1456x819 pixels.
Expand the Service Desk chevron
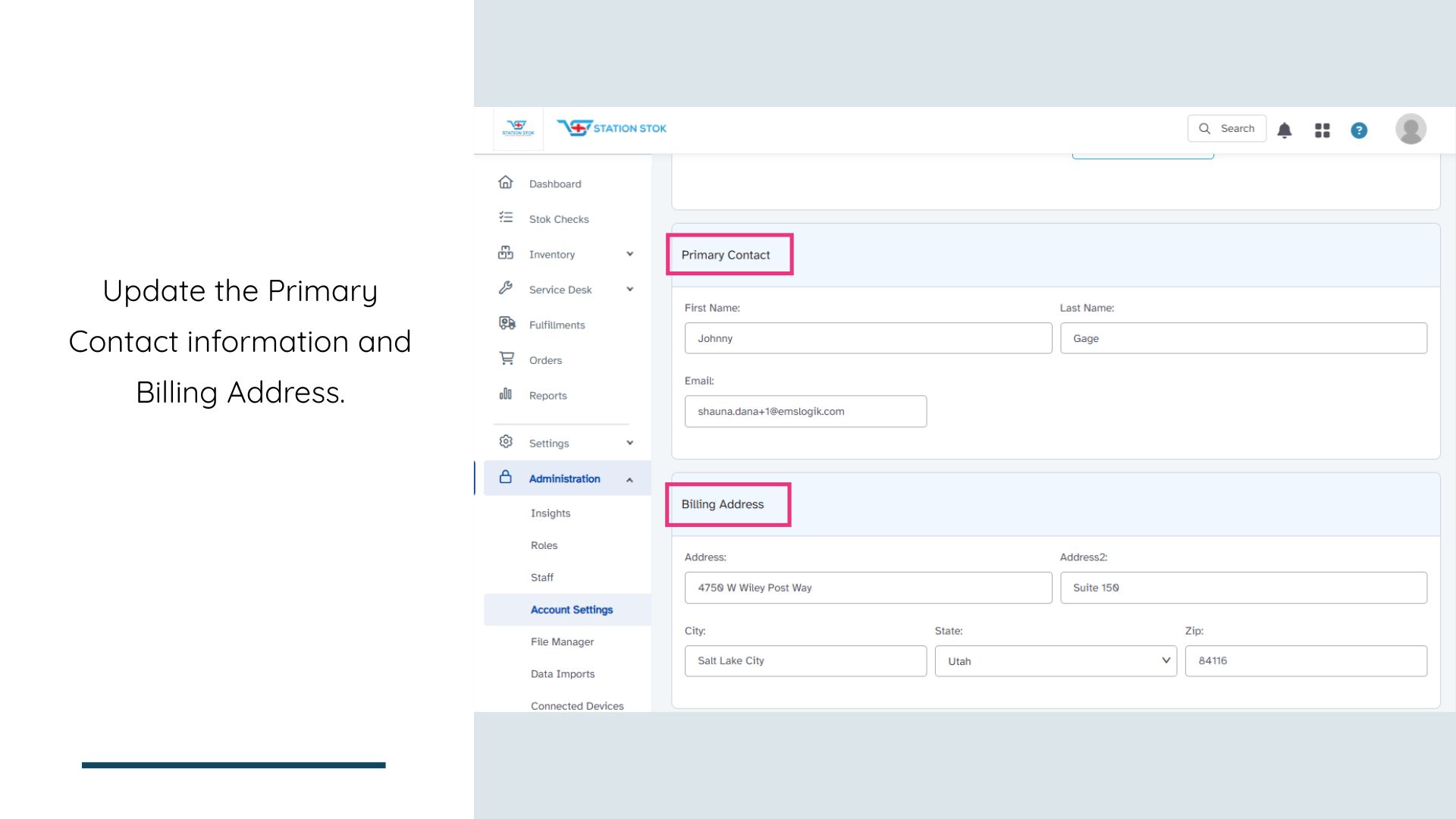(629, 289)
